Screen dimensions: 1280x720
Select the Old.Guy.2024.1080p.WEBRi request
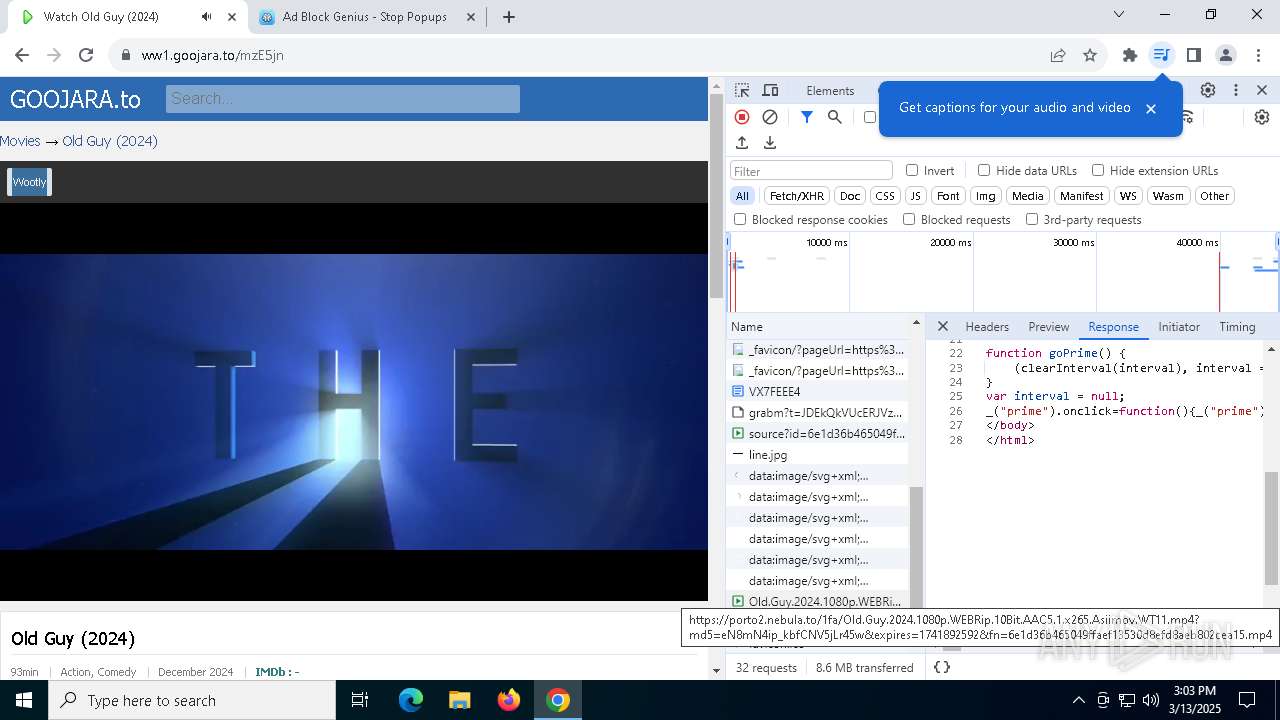(x=817, y=602)
